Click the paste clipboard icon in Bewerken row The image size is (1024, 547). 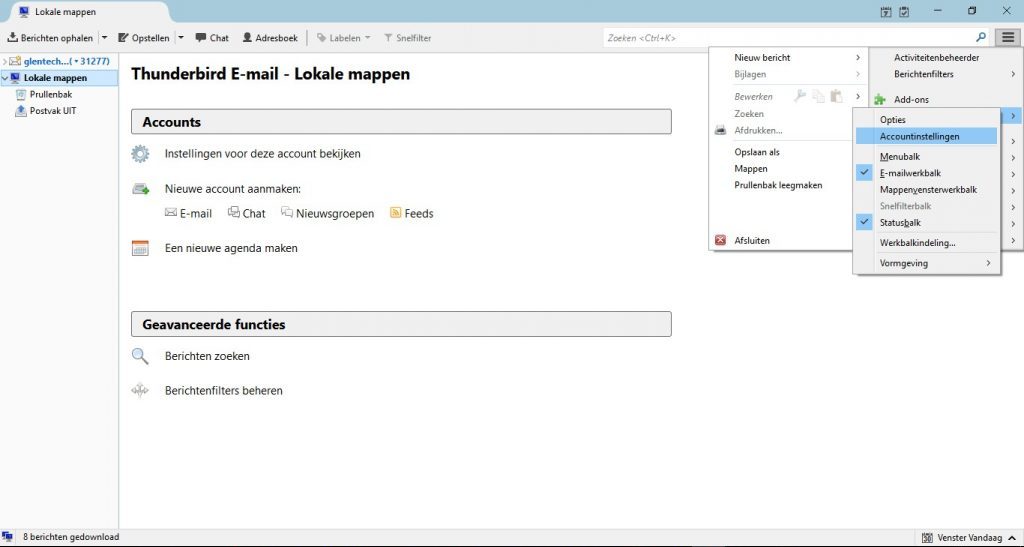[x=836, y=96]
